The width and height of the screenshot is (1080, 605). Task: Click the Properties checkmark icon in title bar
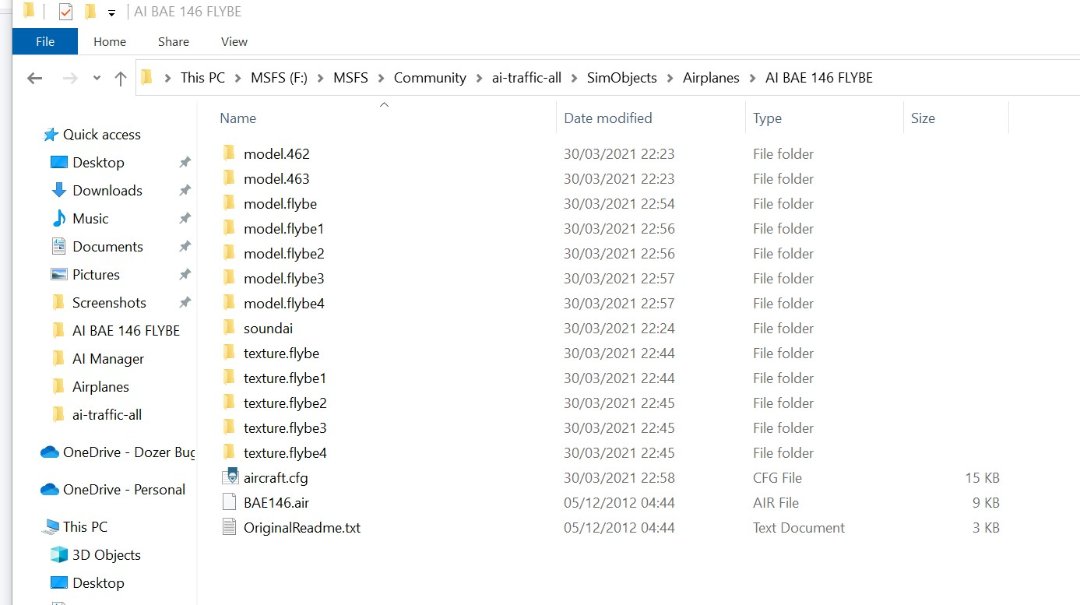pos(65,12)
